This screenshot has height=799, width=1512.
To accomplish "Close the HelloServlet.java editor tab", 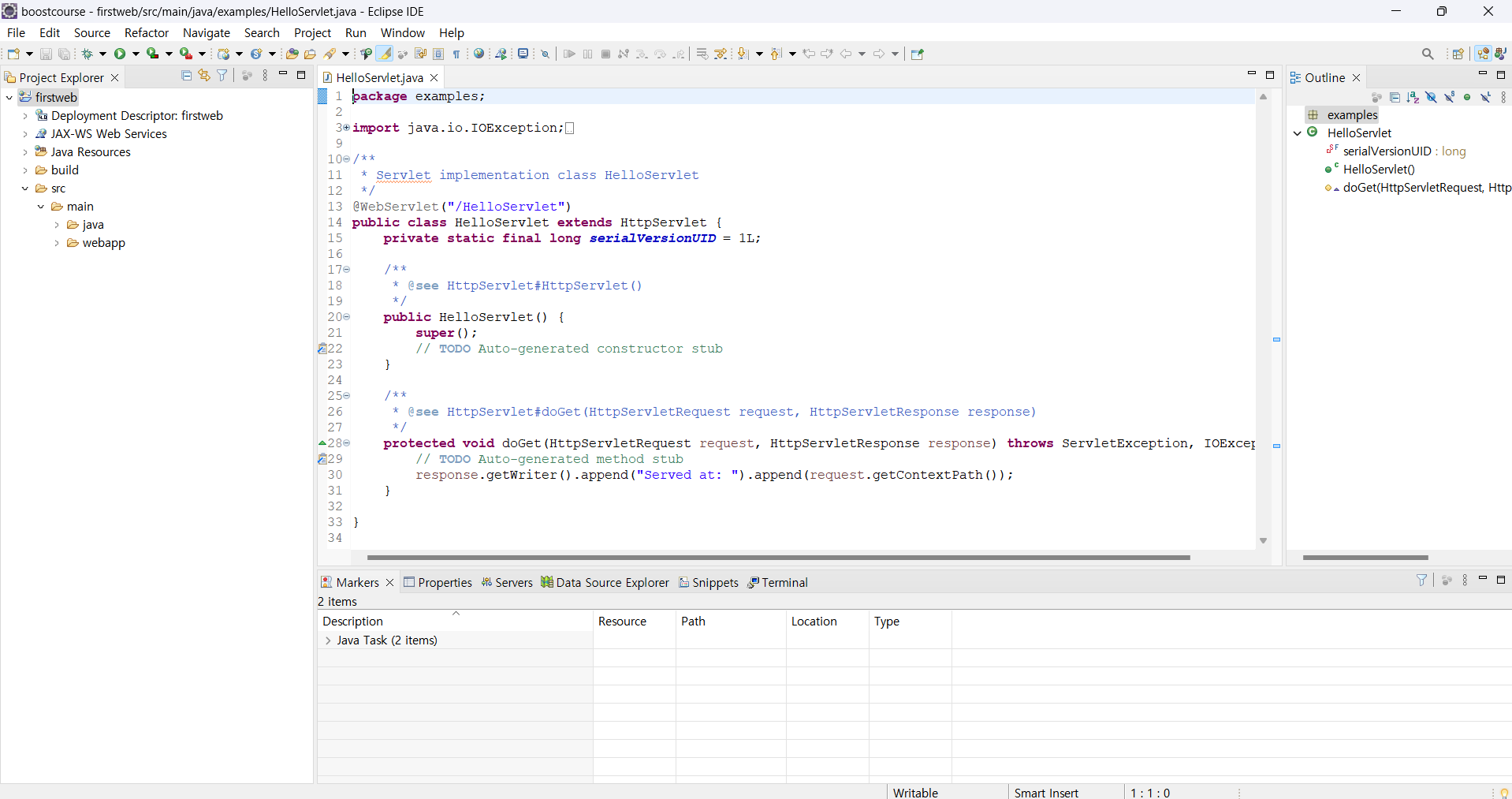I will pyautogui.click(x=434, y=77).
